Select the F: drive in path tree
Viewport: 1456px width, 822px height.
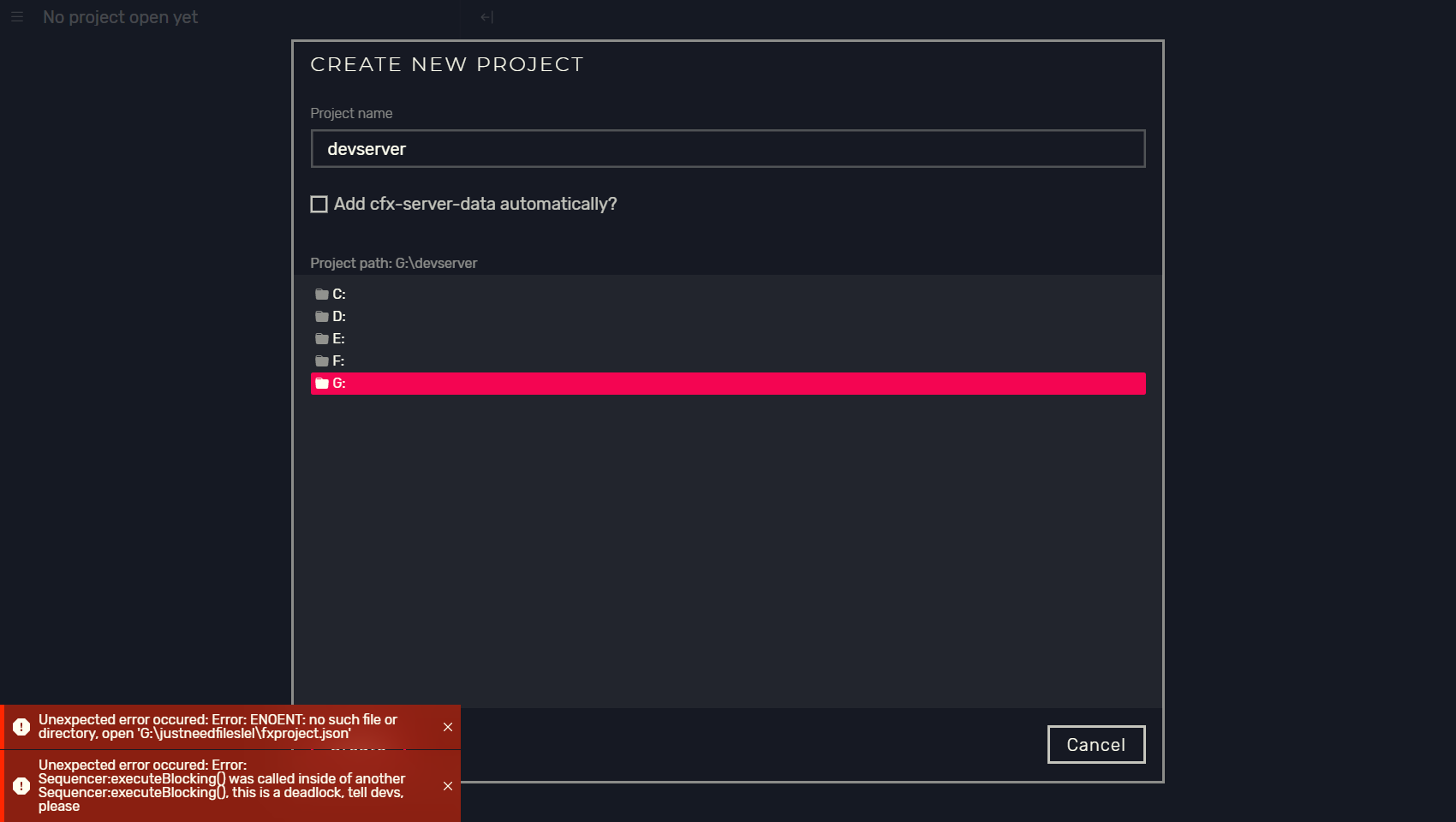pyautogui.click(x=339, y=360)
